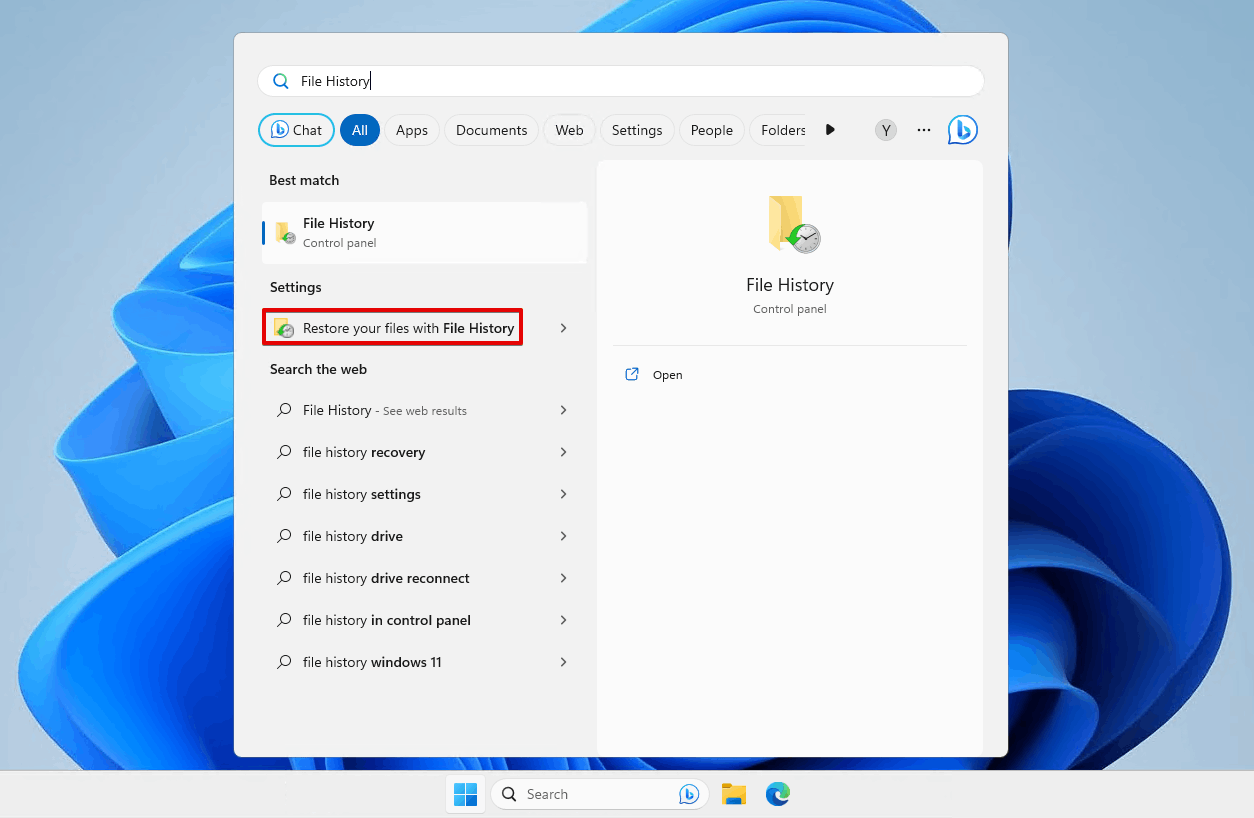Image resolution: width=1254 pixels, height=818 pixels.
Task: Click the magnifier icon in taskbar search
Action: click(x=509, y=794)
